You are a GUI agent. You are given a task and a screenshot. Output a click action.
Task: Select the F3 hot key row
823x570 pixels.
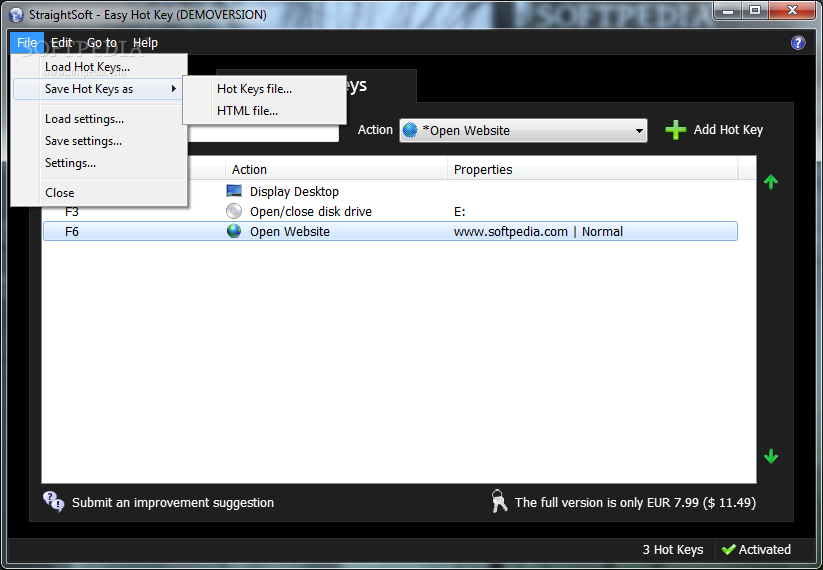(390, 212)
